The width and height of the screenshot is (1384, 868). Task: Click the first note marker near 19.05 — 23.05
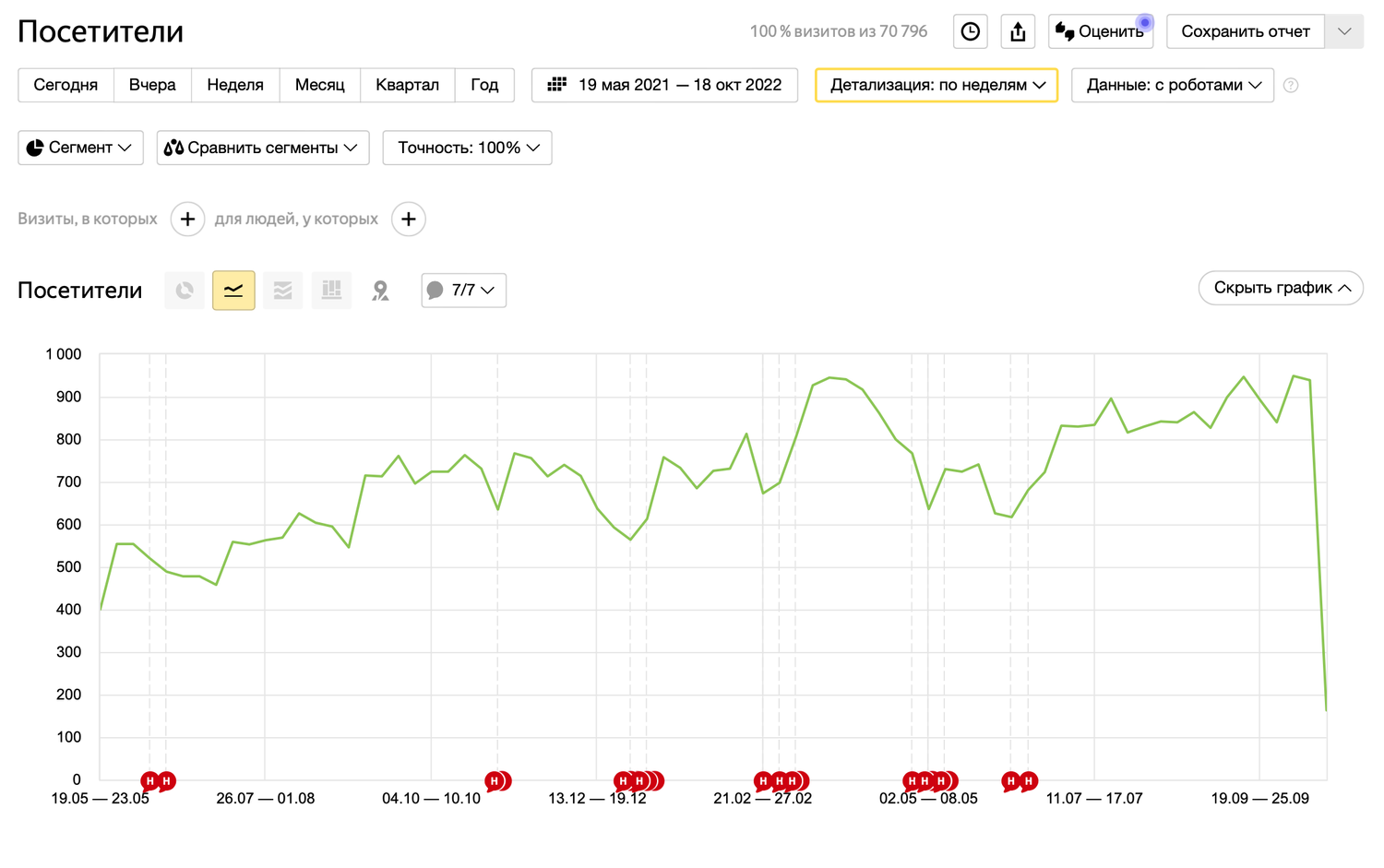pyautogui.click(x=149, y=781)
